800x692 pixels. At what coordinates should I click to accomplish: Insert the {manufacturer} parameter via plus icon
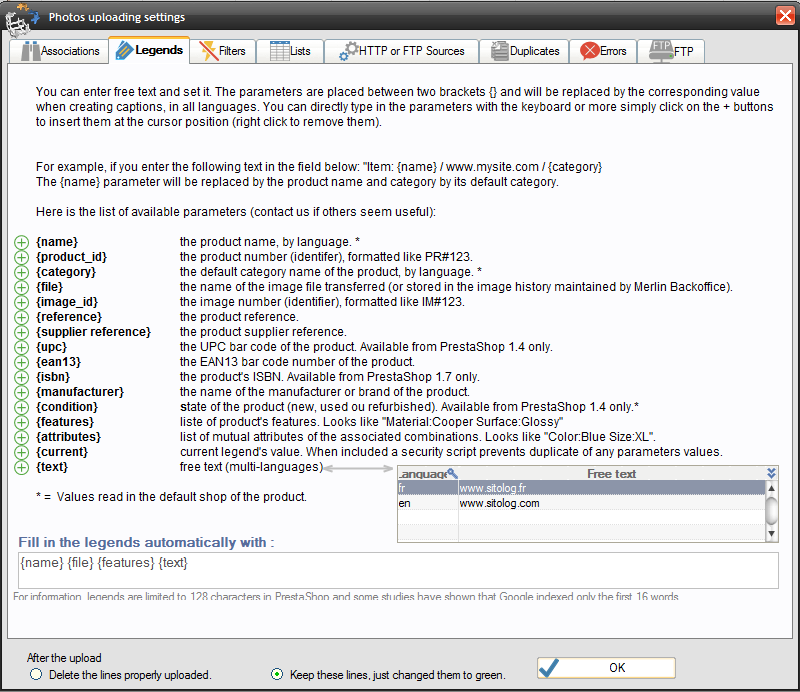point(21,392)
